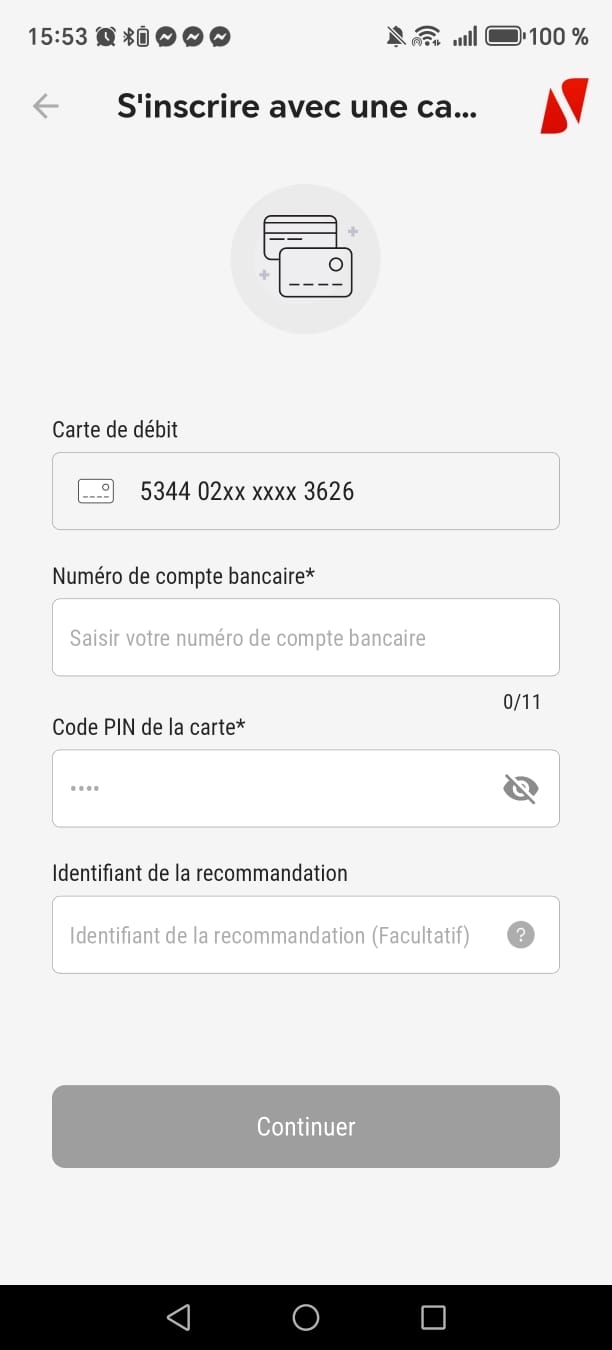The height and width of the screenshot is (1350, 612).
Task: Open the referral ID help question mark
Action: coord(520,935)
